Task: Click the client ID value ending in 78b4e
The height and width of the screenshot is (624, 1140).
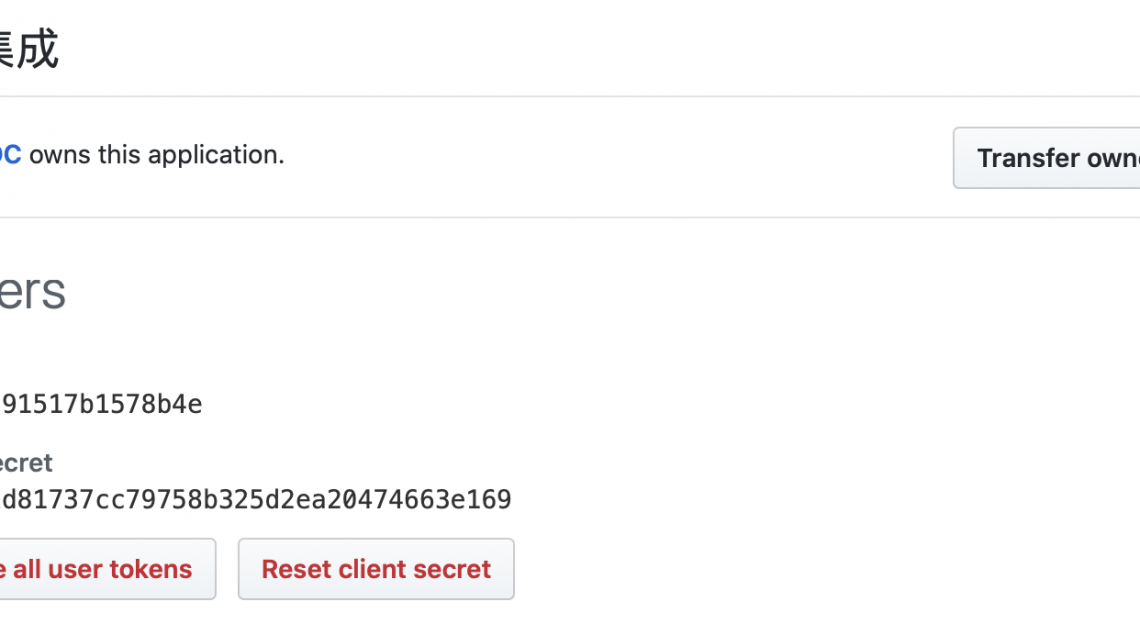Action: tap(100, 404)
